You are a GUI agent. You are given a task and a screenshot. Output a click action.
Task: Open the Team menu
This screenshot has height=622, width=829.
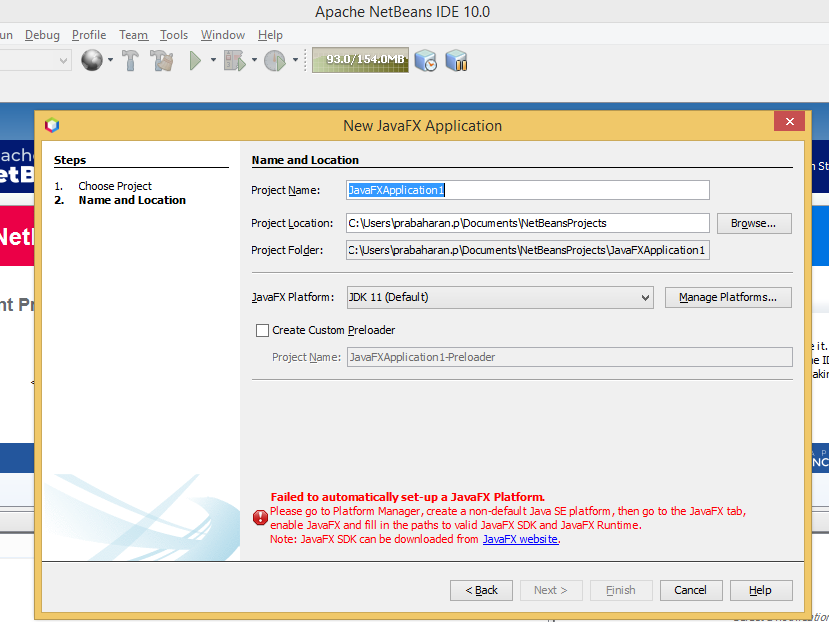pyautogui.click(x=133, y=35)
